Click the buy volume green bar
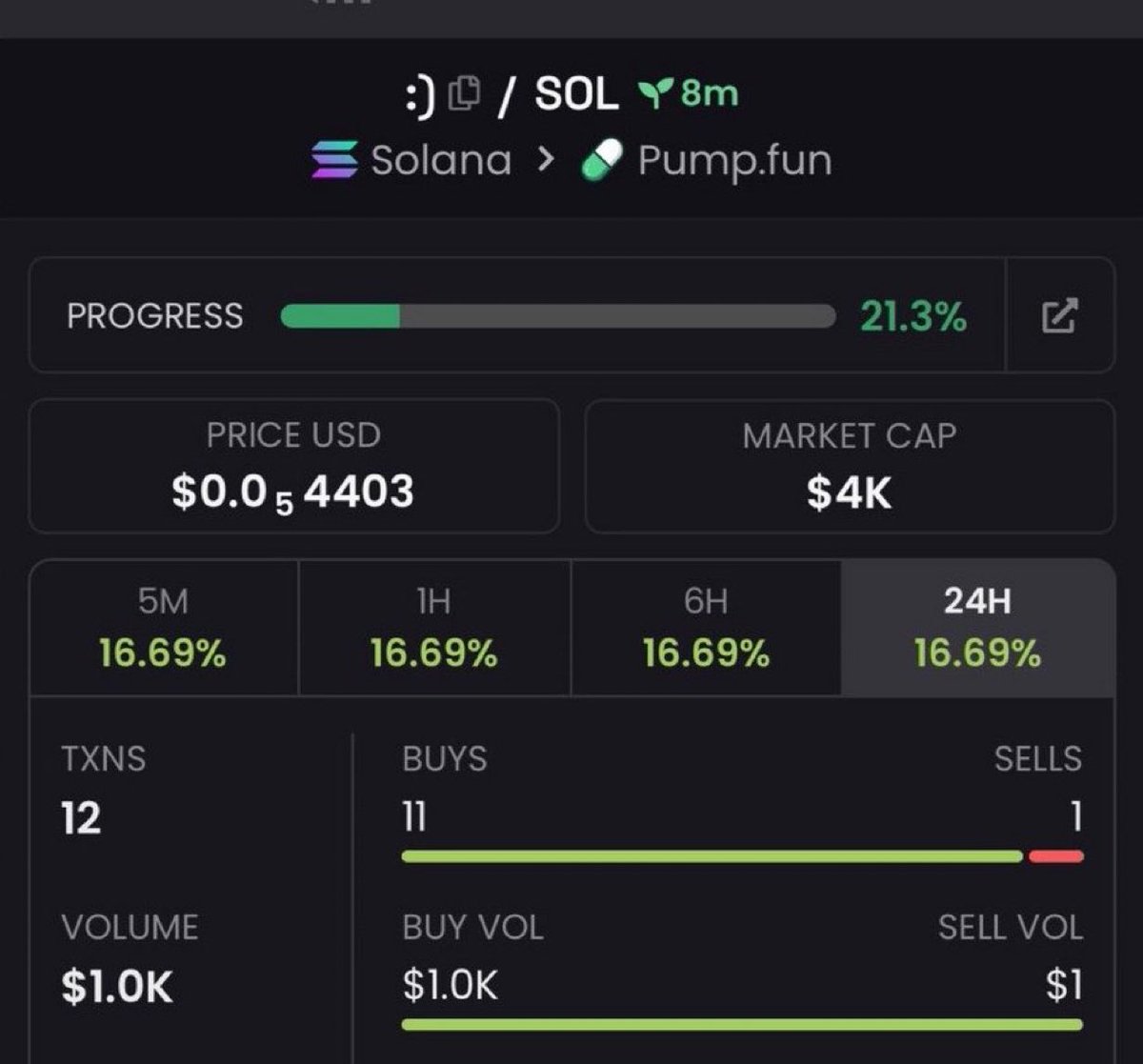 click(x=742, y=1025)
